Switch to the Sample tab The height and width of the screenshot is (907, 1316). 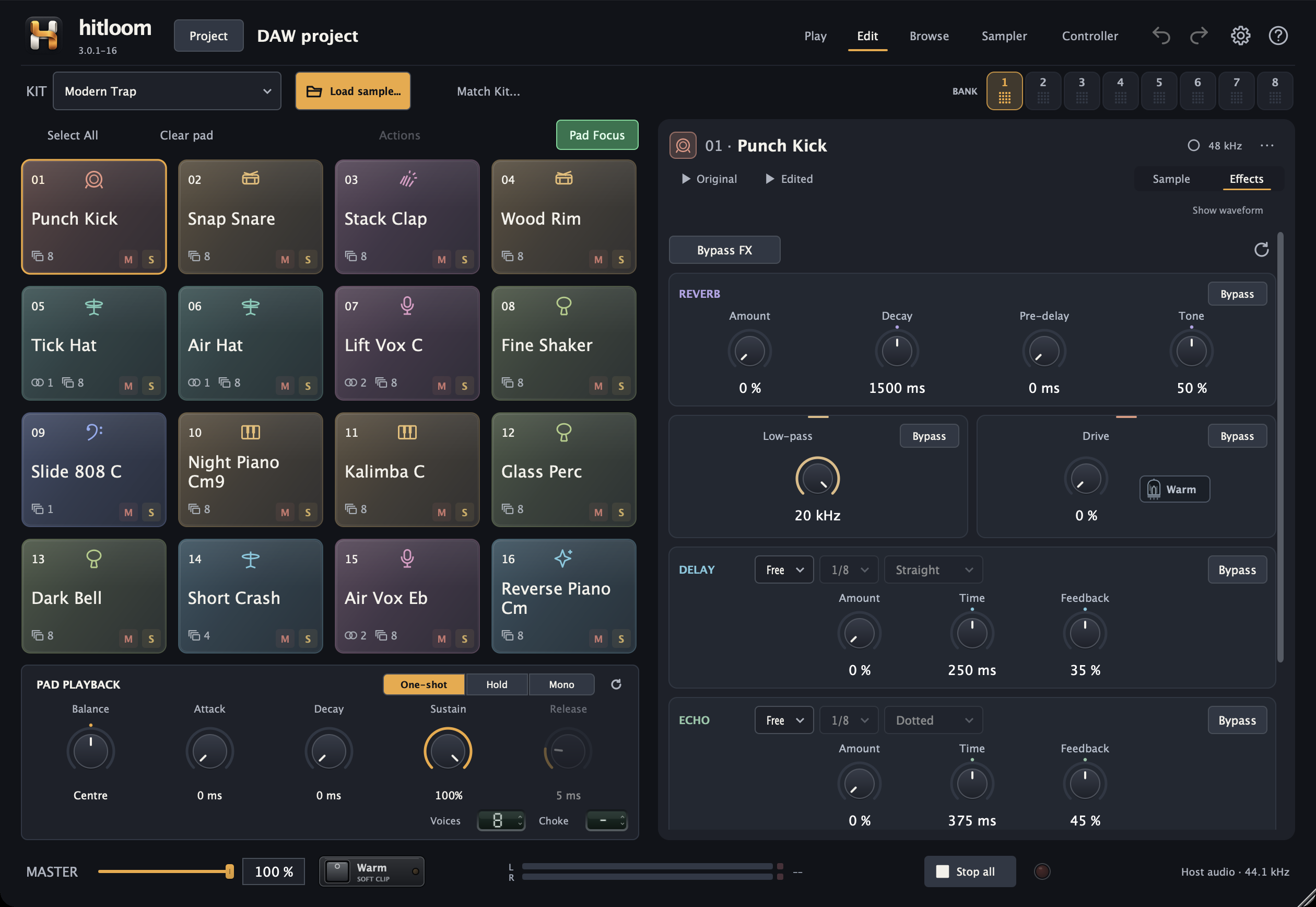(x=1171, y=179)
